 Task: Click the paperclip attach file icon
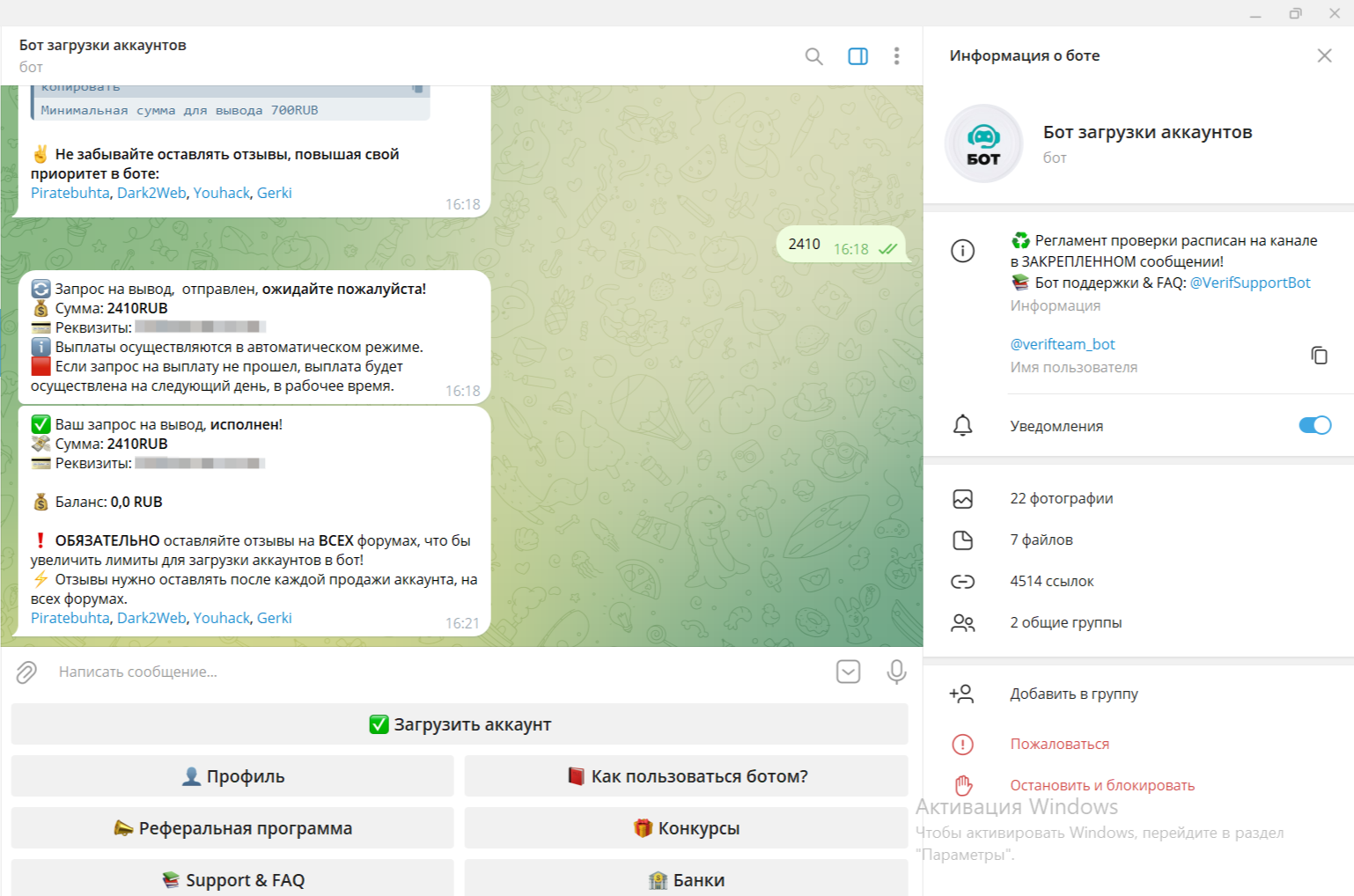pos(26,672)
